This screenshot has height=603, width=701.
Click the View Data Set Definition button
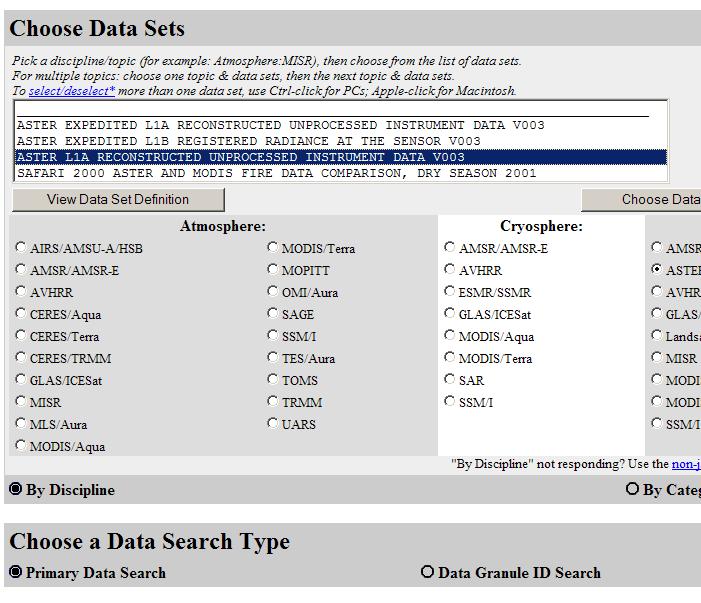click(x=117, y=199)
